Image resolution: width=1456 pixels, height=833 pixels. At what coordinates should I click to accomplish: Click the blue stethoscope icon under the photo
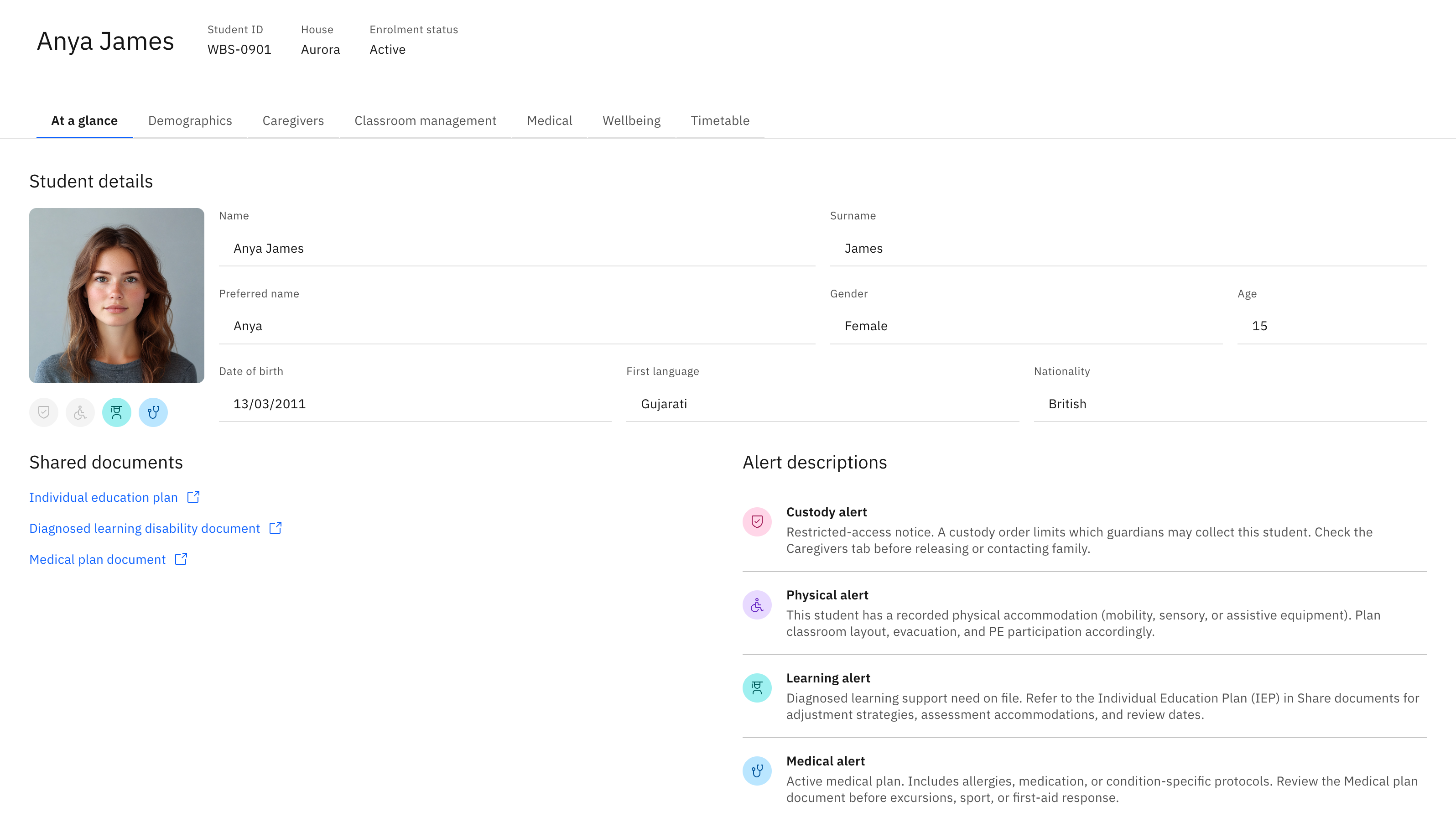(153, 412)
